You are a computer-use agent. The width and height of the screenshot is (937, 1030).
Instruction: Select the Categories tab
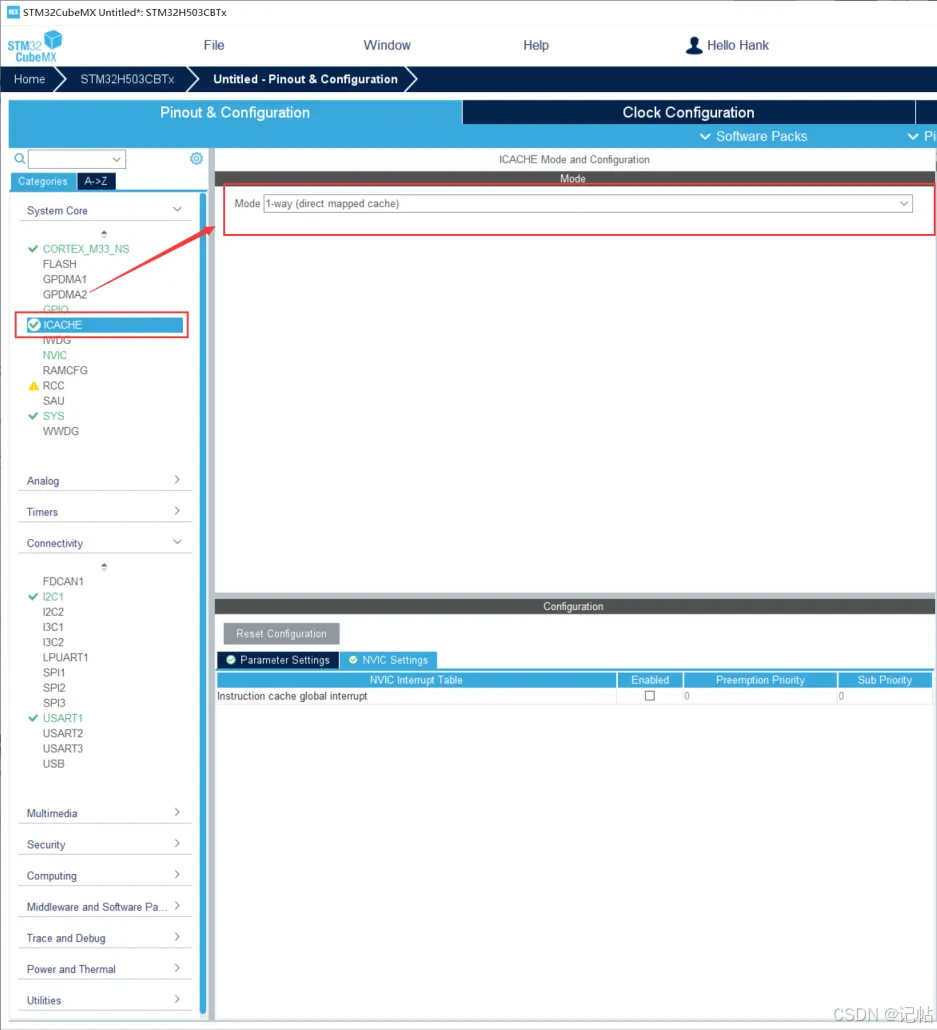tap(43, 181)
